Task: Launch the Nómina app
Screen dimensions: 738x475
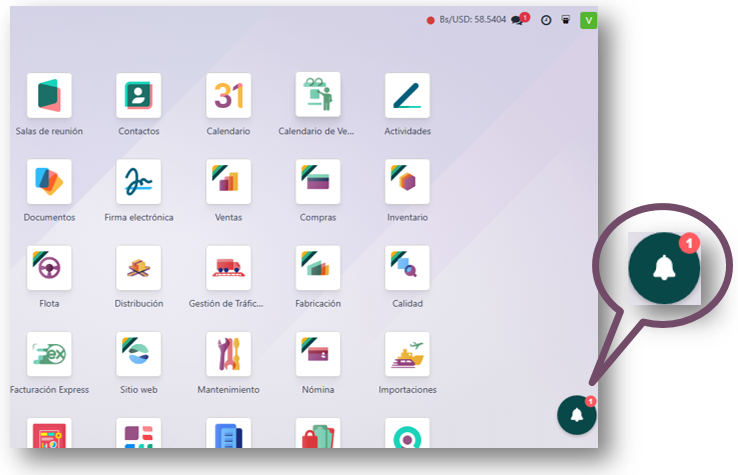Action: point(318,354)
